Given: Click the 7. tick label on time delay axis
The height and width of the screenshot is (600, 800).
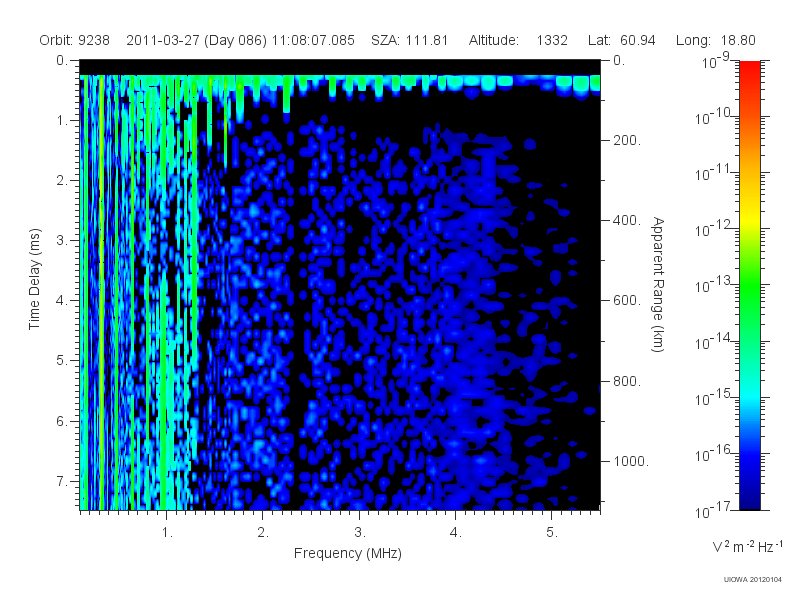Looking at the screenshot, I should click(x=61, y=481).
